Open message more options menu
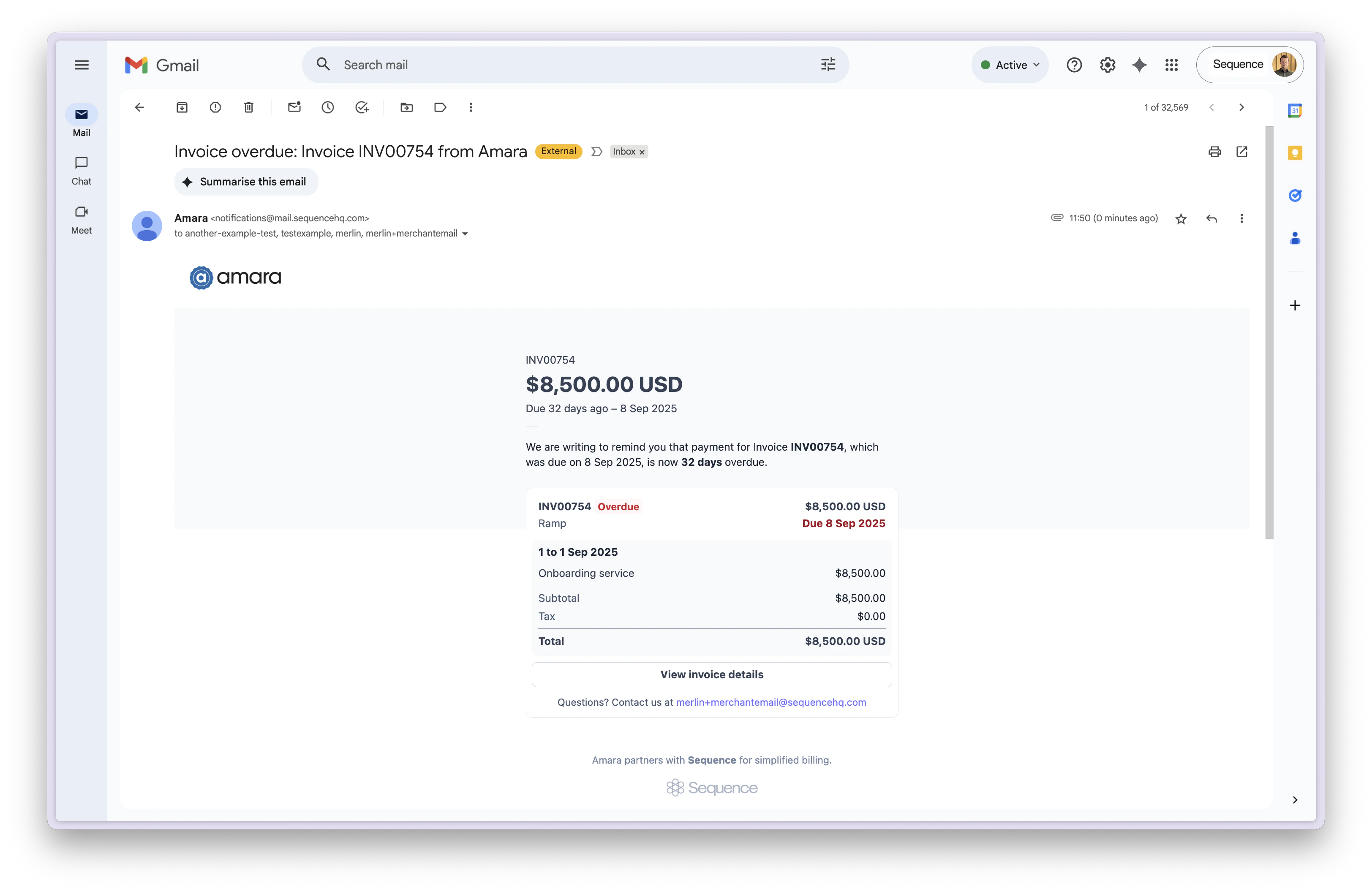The width and height of the screenshot is (1372, 892). (1242, 218)
